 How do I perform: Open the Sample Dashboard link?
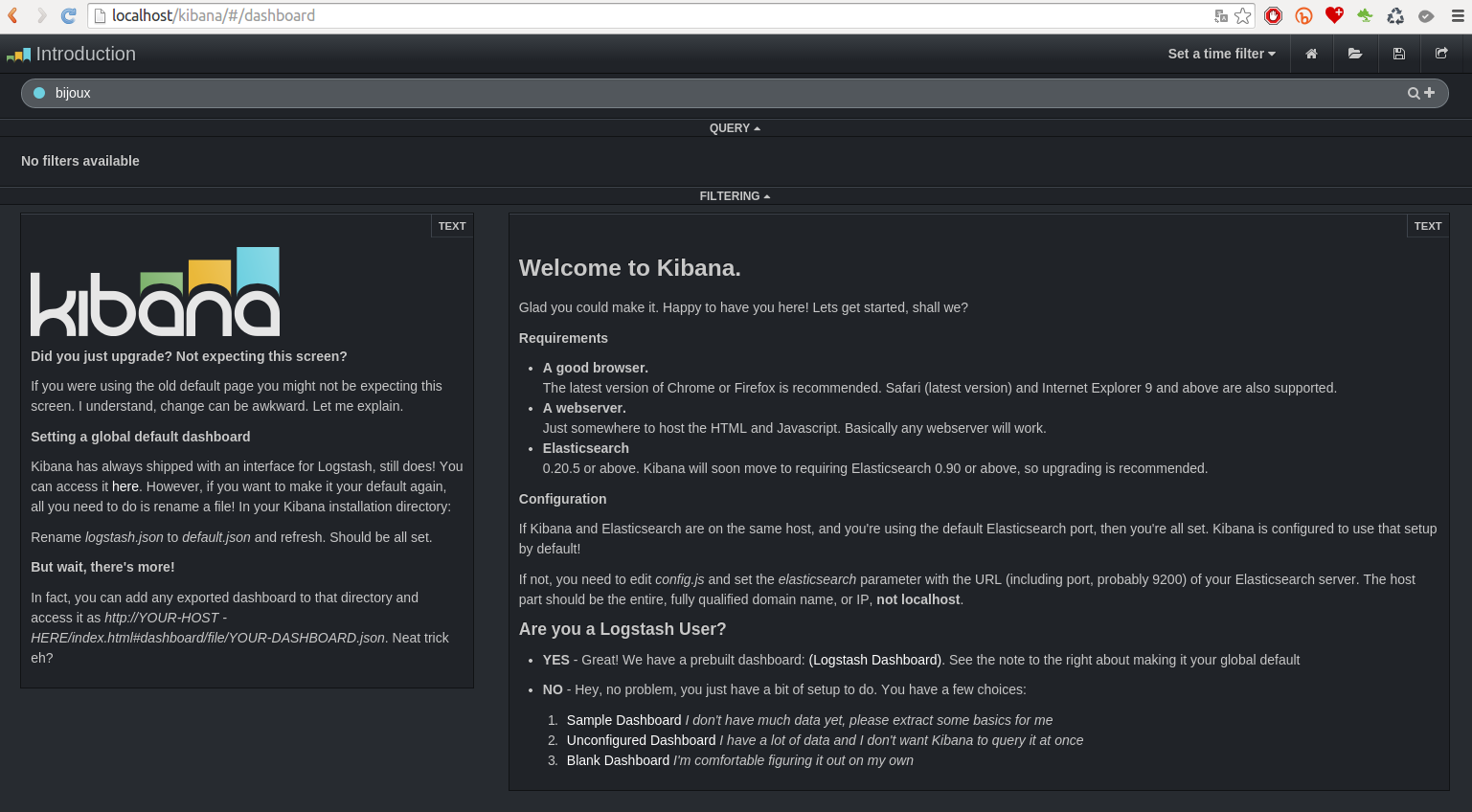[623, 720]
